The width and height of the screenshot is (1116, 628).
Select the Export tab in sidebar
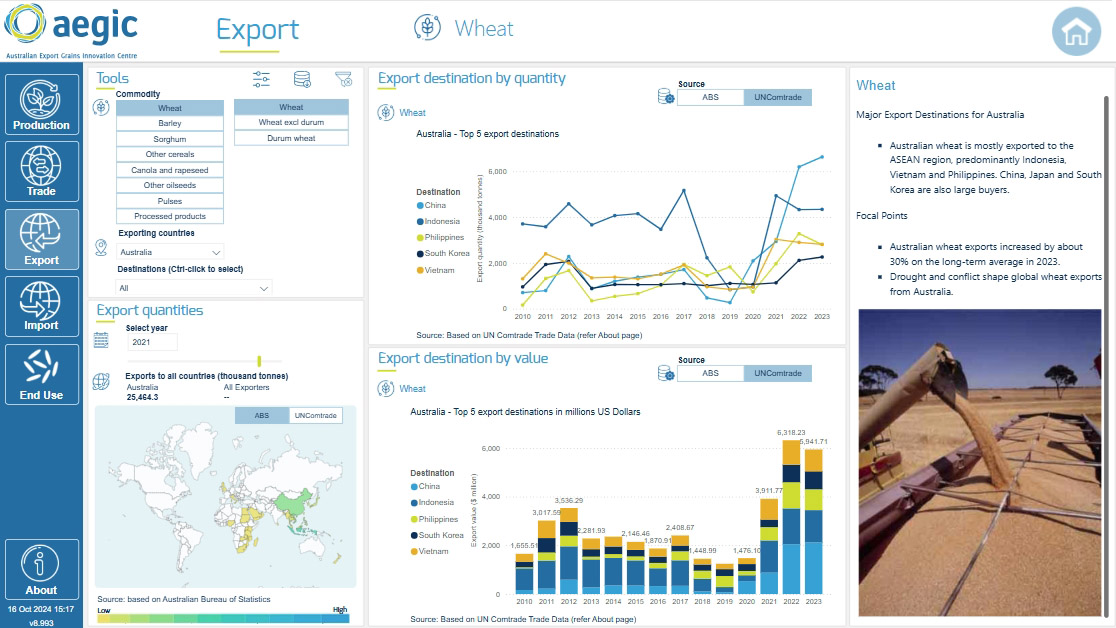[41, 238]
